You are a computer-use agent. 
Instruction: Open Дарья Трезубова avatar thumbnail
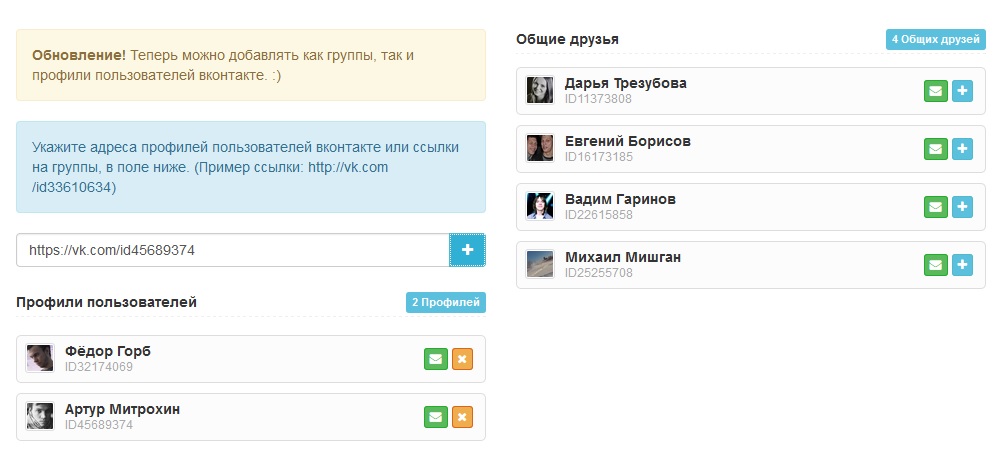(x=540, y=90)
